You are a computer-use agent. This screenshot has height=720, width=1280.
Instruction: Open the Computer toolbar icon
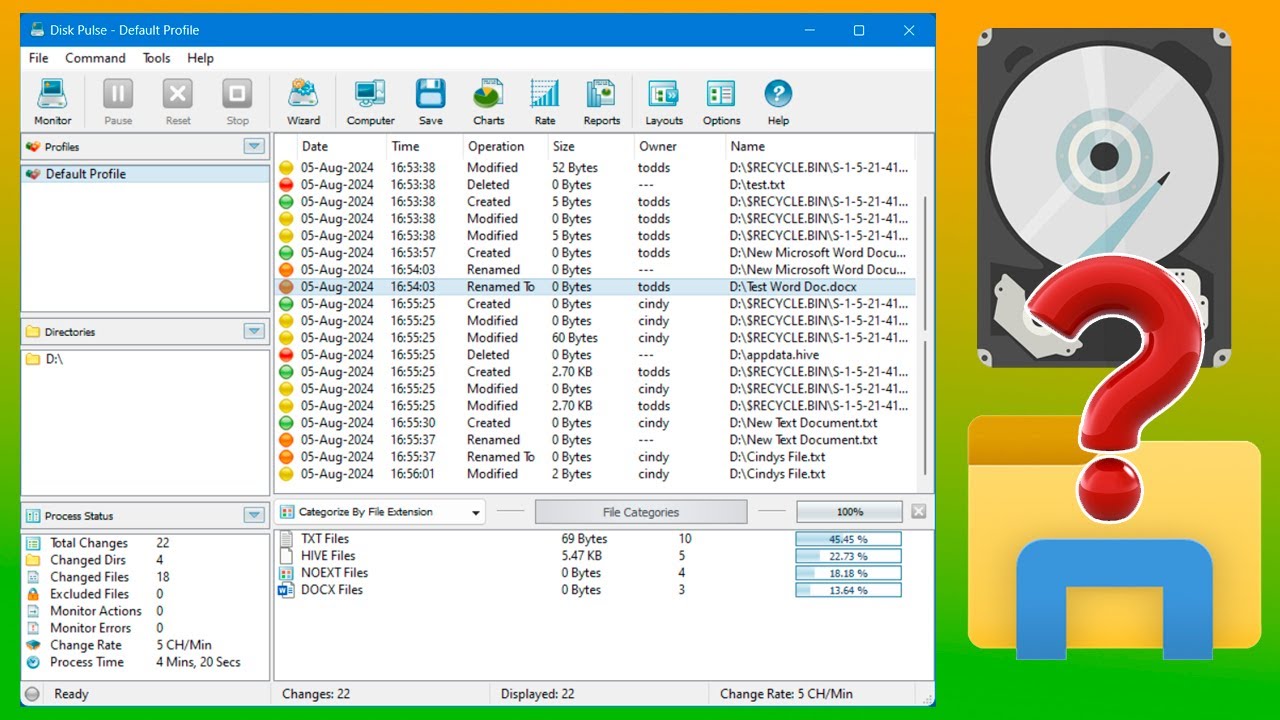click(x=370, y=95)
